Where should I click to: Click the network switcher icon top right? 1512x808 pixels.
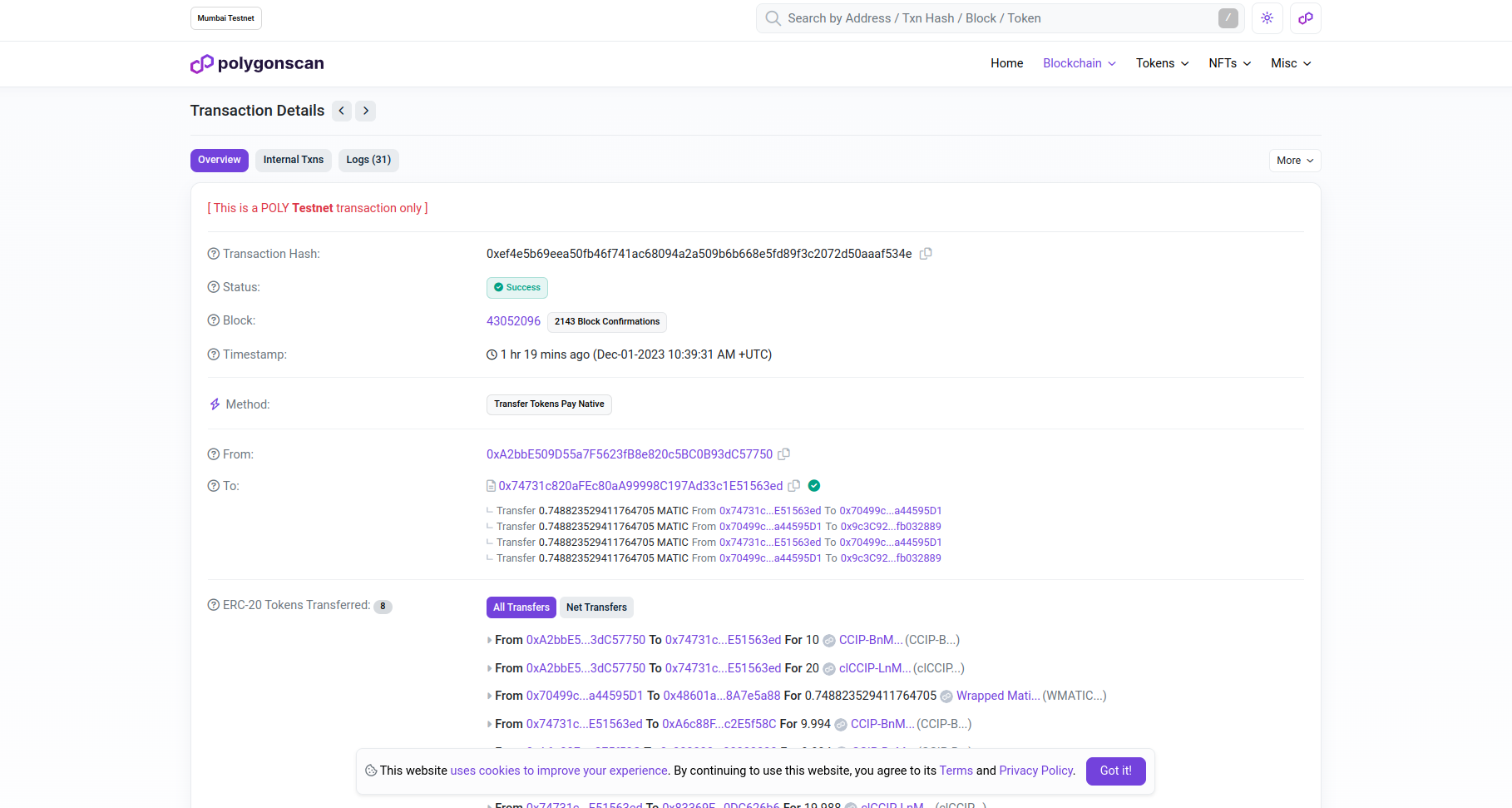[1304, 17]
